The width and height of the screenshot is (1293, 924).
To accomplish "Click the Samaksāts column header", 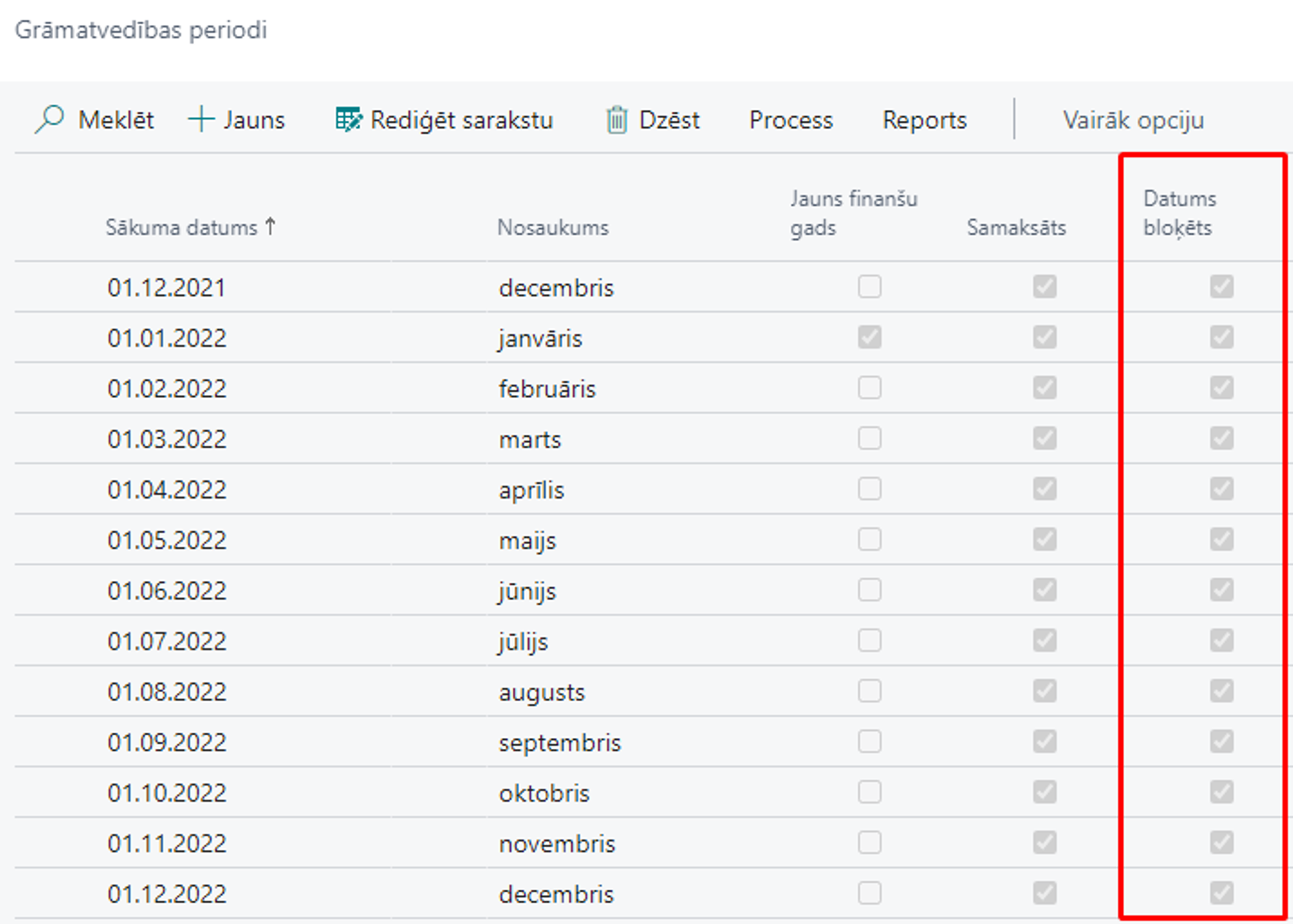I will tap(1016, 227).
